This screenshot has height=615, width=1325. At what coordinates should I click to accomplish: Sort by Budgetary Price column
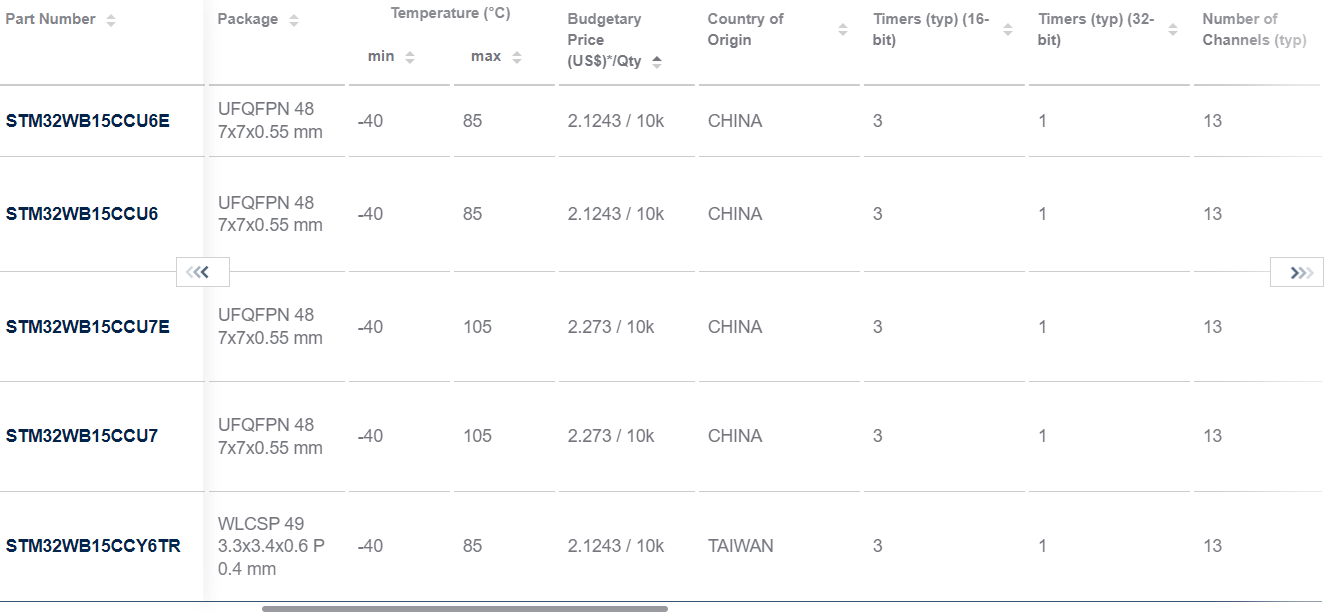(657, 61)
